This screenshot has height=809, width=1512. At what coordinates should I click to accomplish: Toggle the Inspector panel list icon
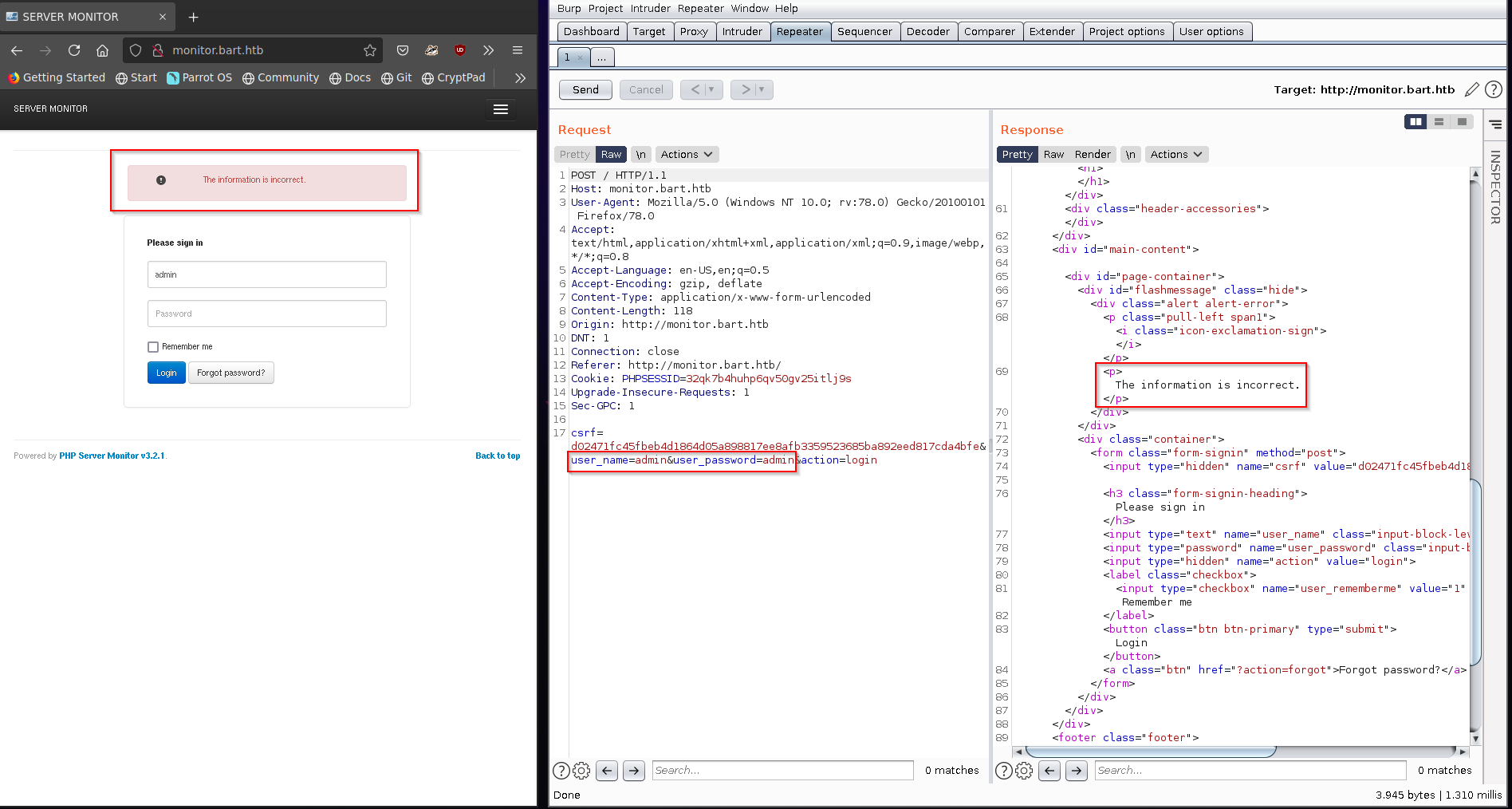(x=1495, y=124)
